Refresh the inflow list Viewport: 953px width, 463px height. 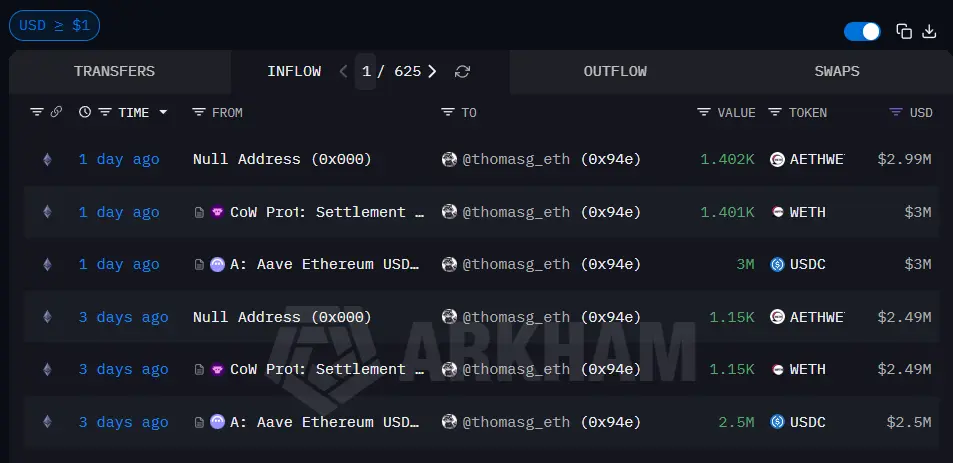(x=462, y=72)
